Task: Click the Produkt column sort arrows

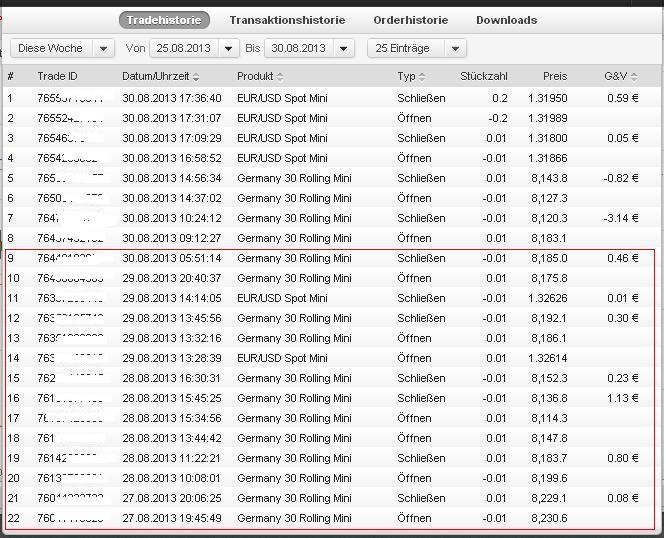Action: [280, 77]
